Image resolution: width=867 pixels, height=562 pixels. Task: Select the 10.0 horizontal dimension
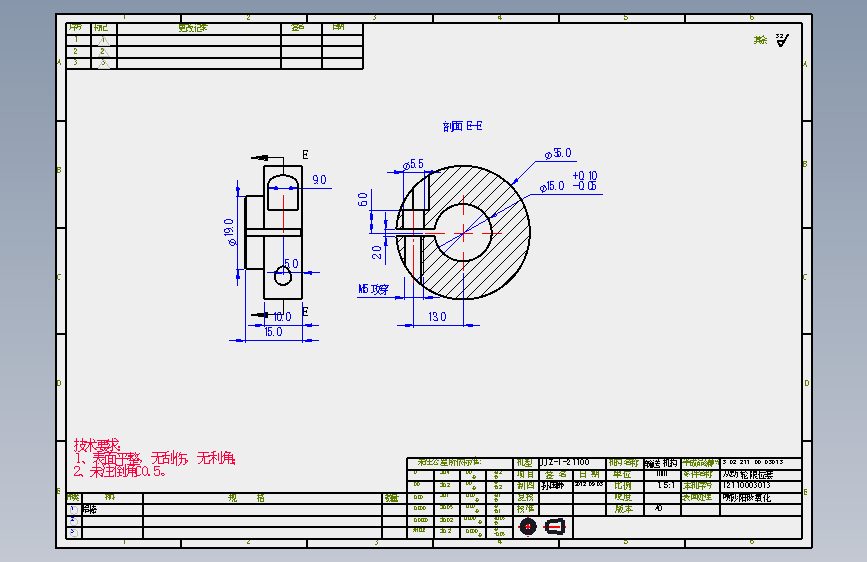[282, 317]
